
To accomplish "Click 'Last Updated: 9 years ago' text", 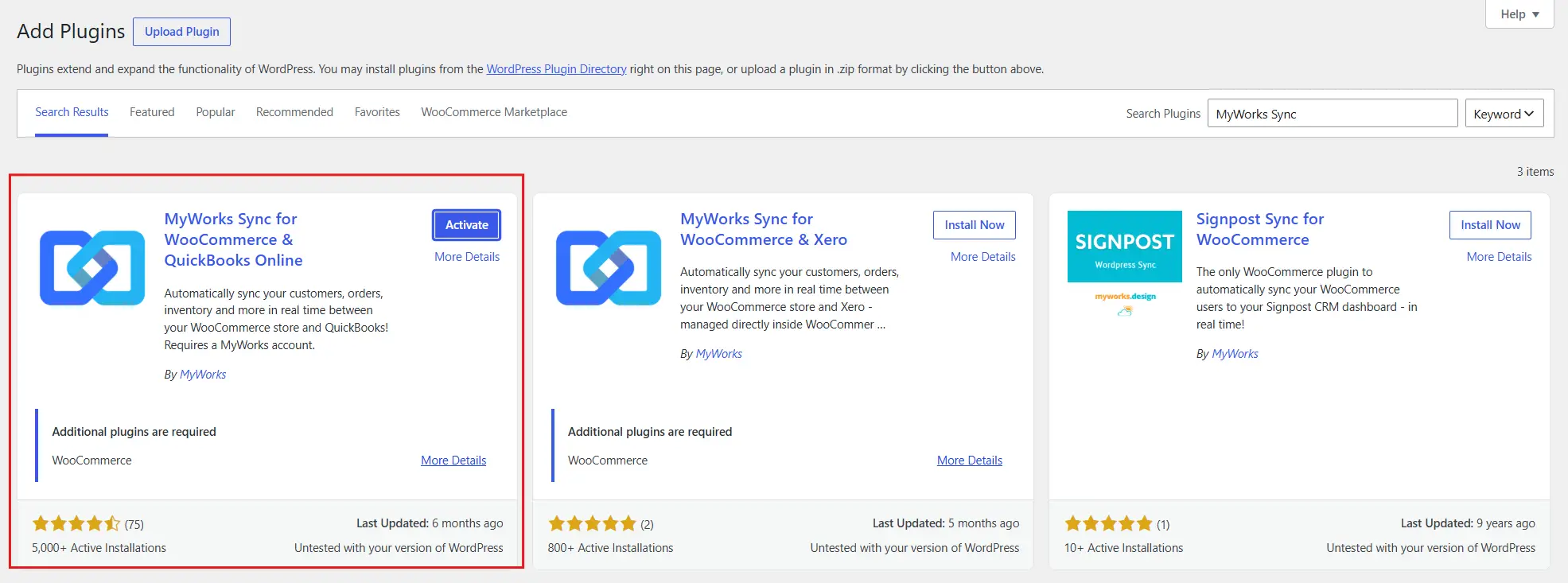I will [1468, 523].
